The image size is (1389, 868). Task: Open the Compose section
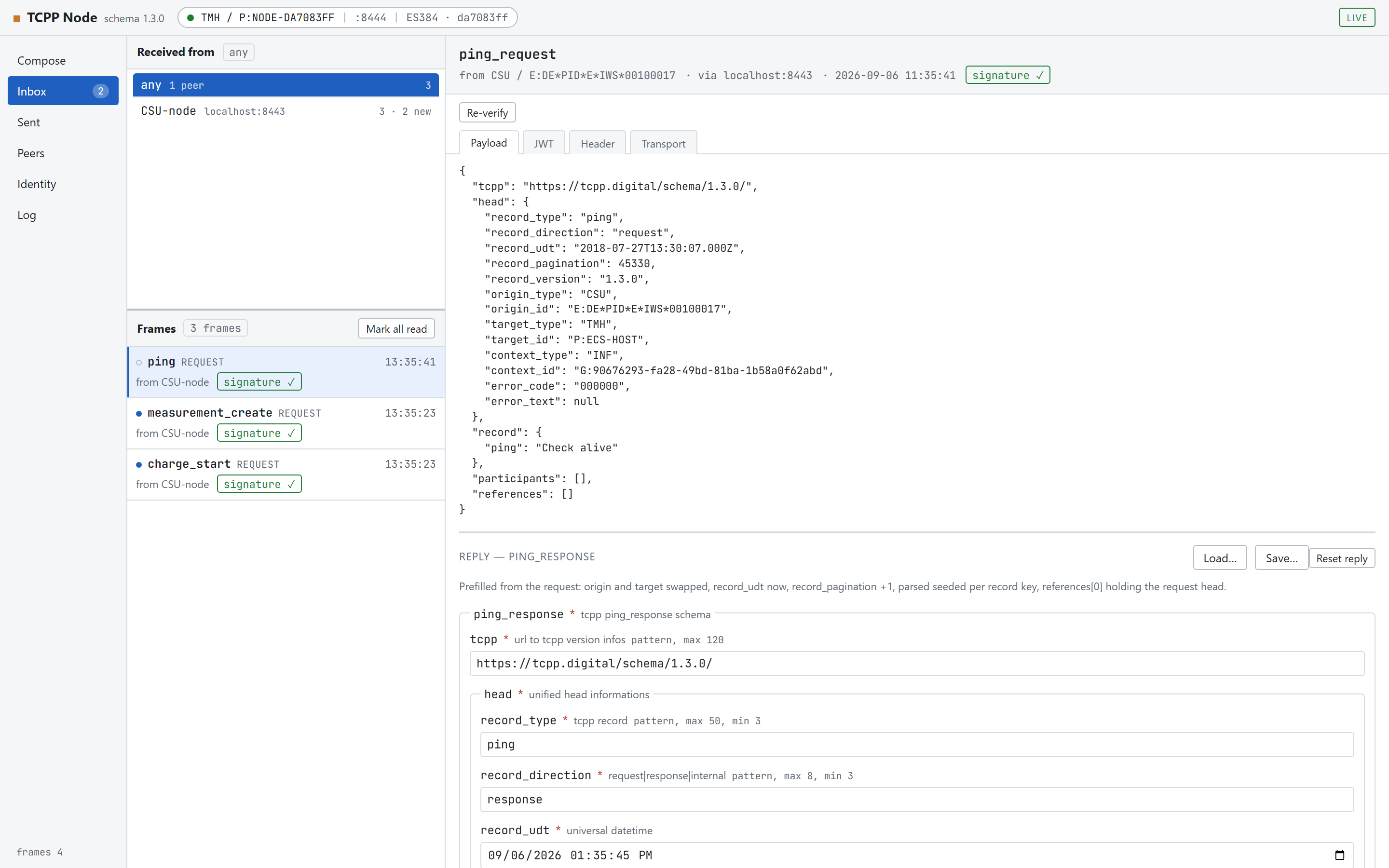63,60
